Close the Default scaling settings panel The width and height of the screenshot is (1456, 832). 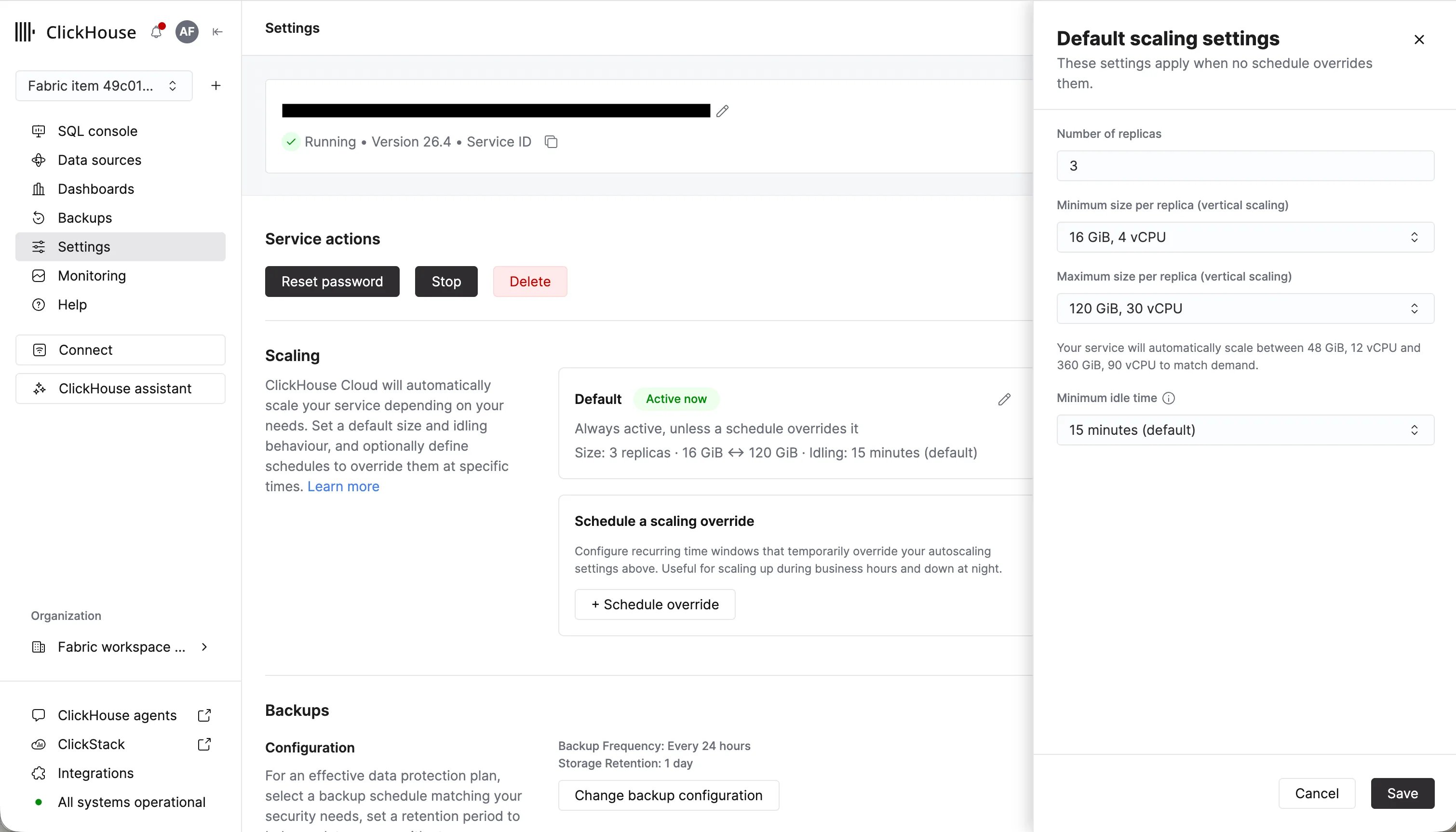(x=1419, y=40)
